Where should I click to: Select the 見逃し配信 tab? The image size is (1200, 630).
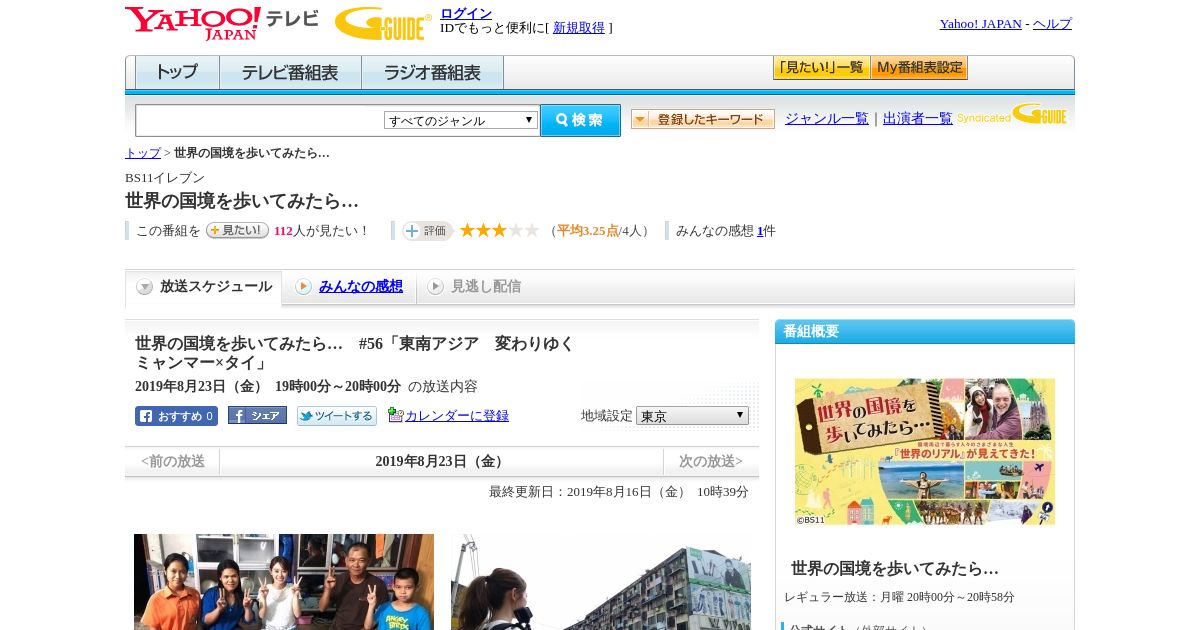[474, 287]
